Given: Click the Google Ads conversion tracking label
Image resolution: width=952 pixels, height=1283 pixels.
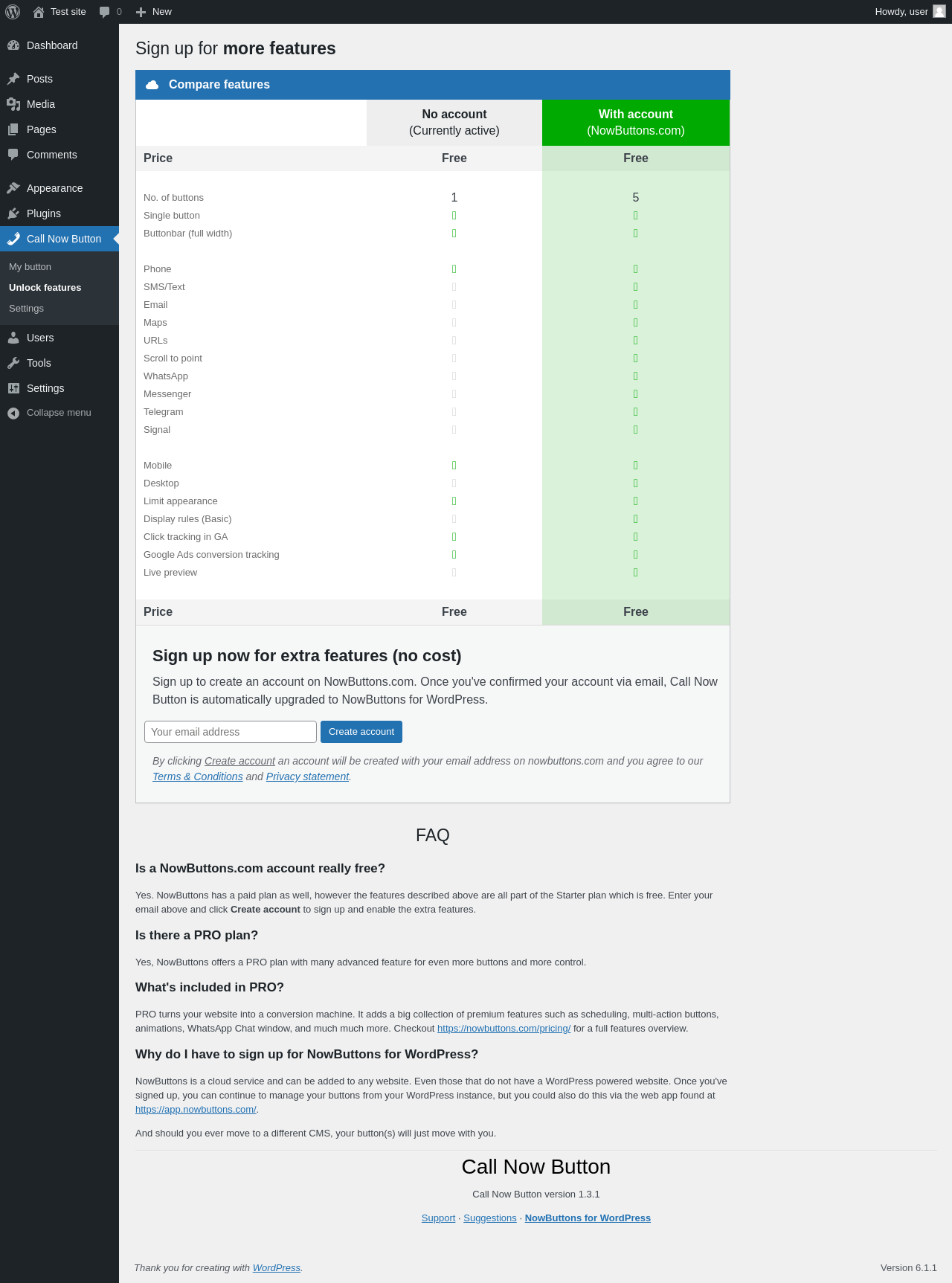Looking at the screenshot, I should point(211,555).
